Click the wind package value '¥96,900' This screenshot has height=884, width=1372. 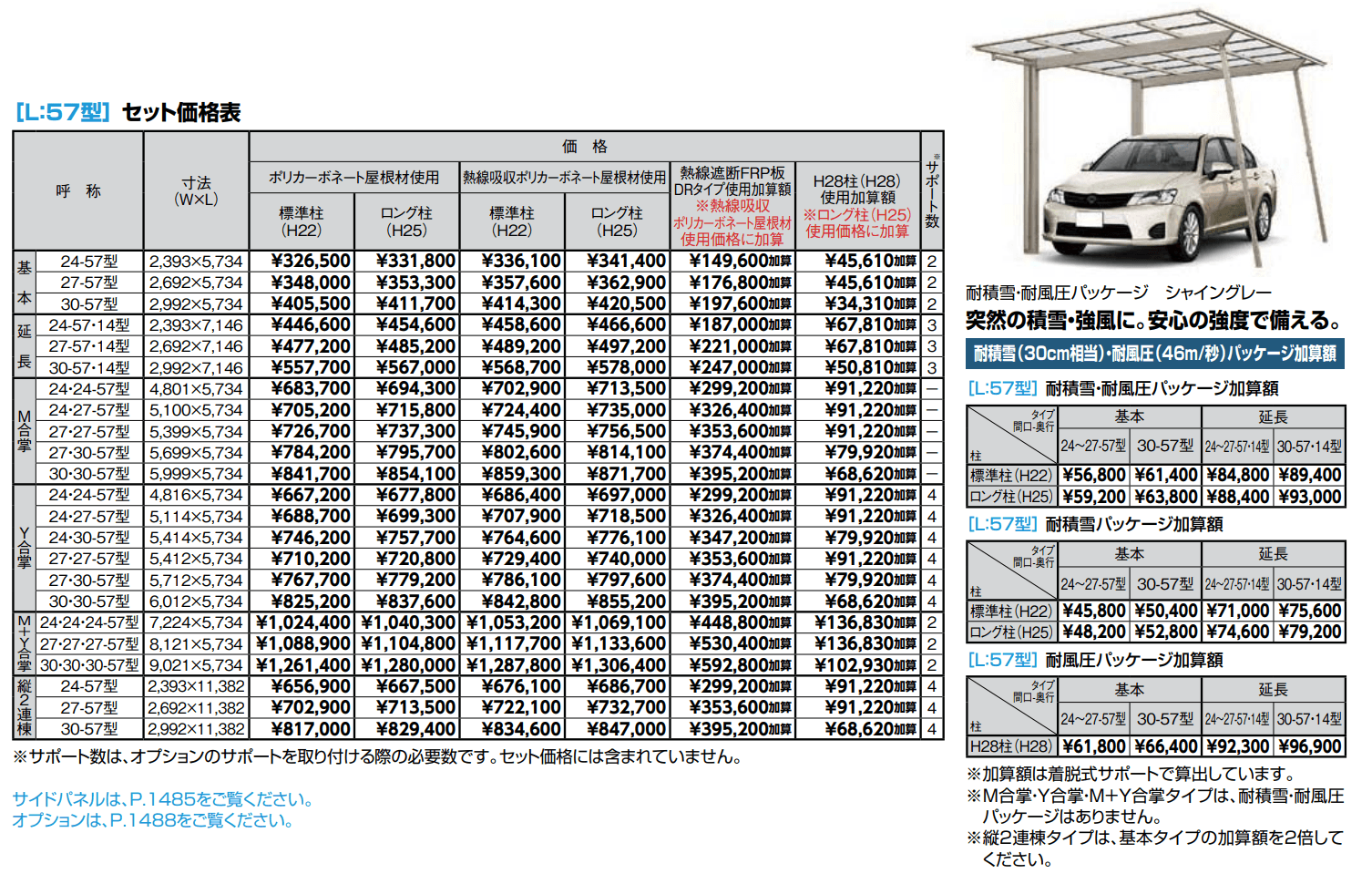click(1310, 746)
